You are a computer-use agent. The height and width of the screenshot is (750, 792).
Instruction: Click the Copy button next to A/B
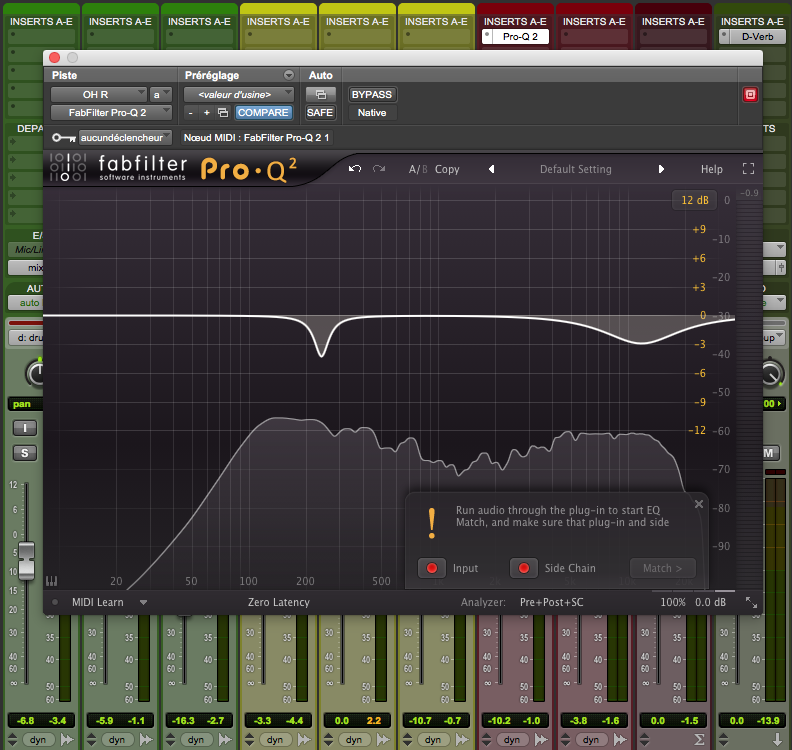(447, 169)
